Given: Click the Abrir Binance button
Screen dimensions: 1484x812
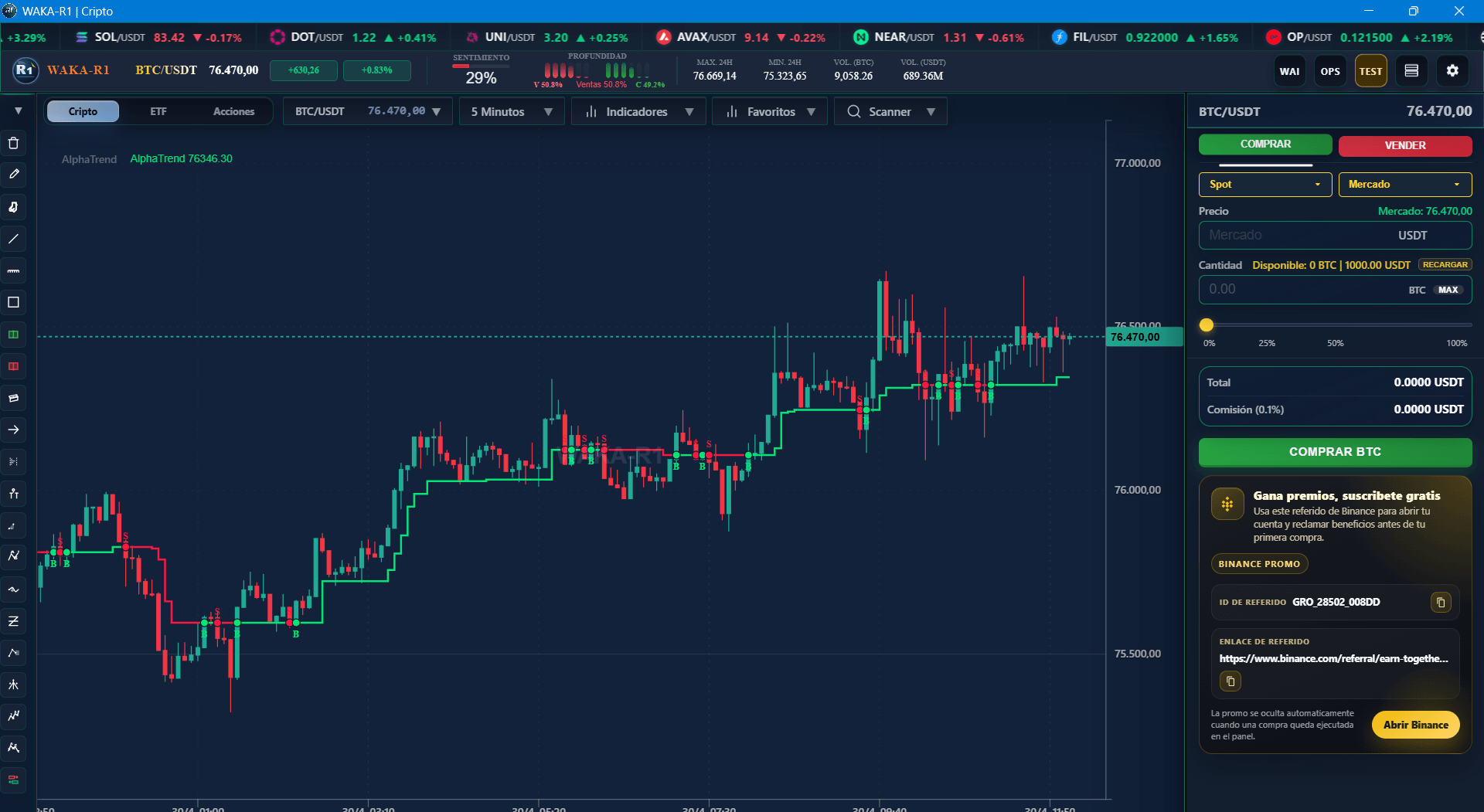Looking at the screenshot, I should (1415, 725).
